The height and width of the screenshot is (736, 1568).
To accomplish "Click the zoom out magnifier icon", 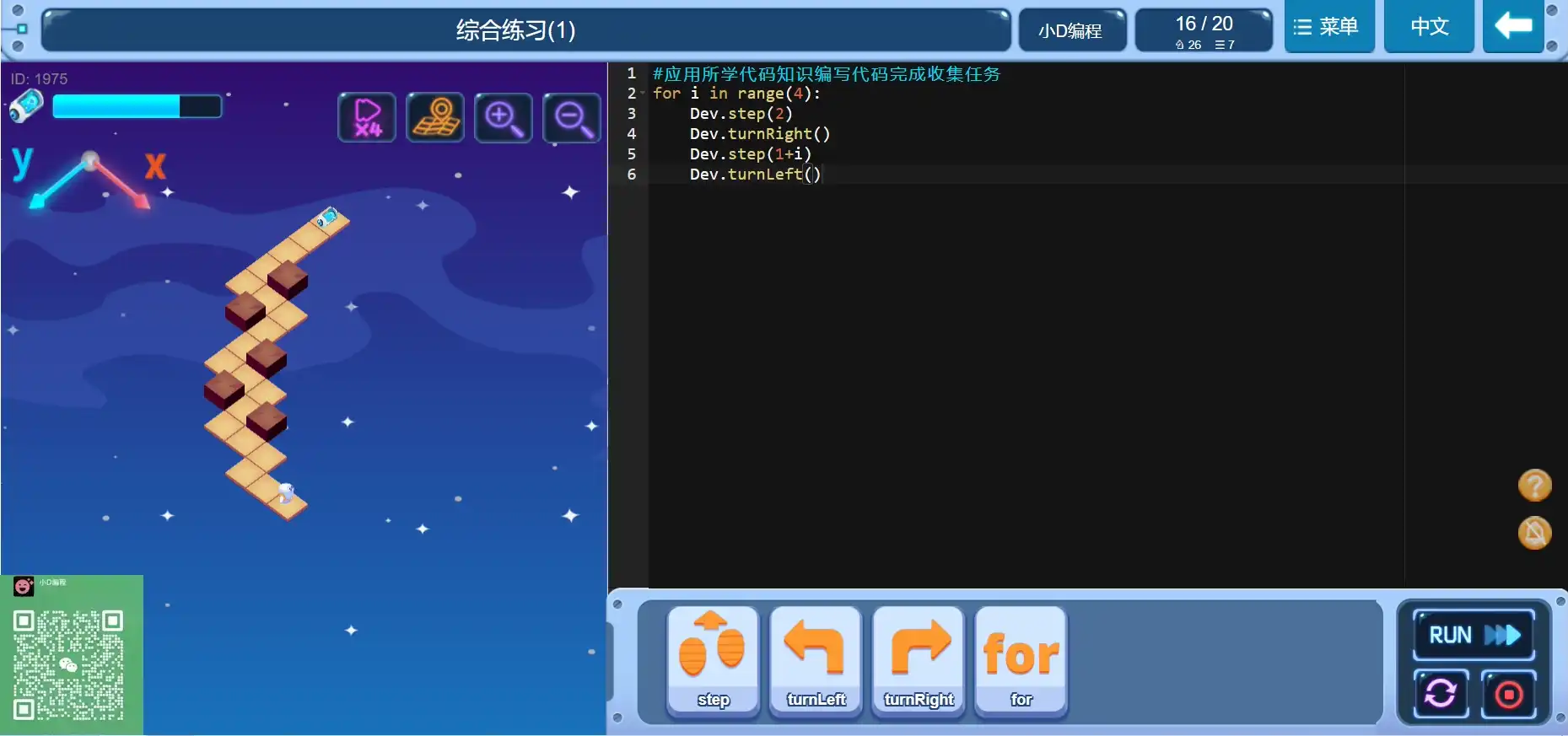I will pyautogui.click(x=572, y=117).
